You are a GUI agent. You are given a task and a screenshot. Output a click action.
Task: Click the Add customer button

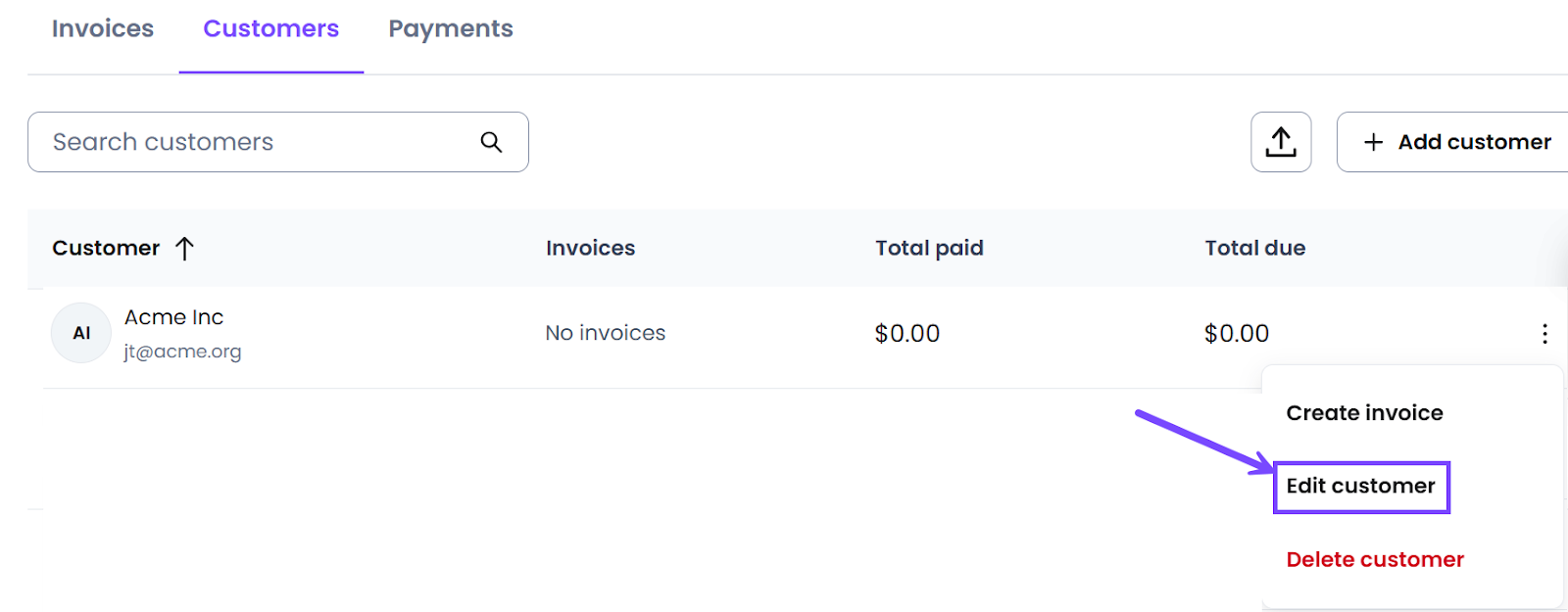(1453, 142)
